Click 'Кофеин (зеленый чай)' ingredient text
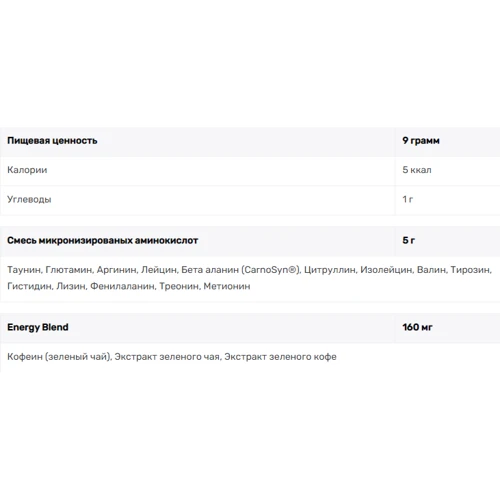 tap(59, 357)
